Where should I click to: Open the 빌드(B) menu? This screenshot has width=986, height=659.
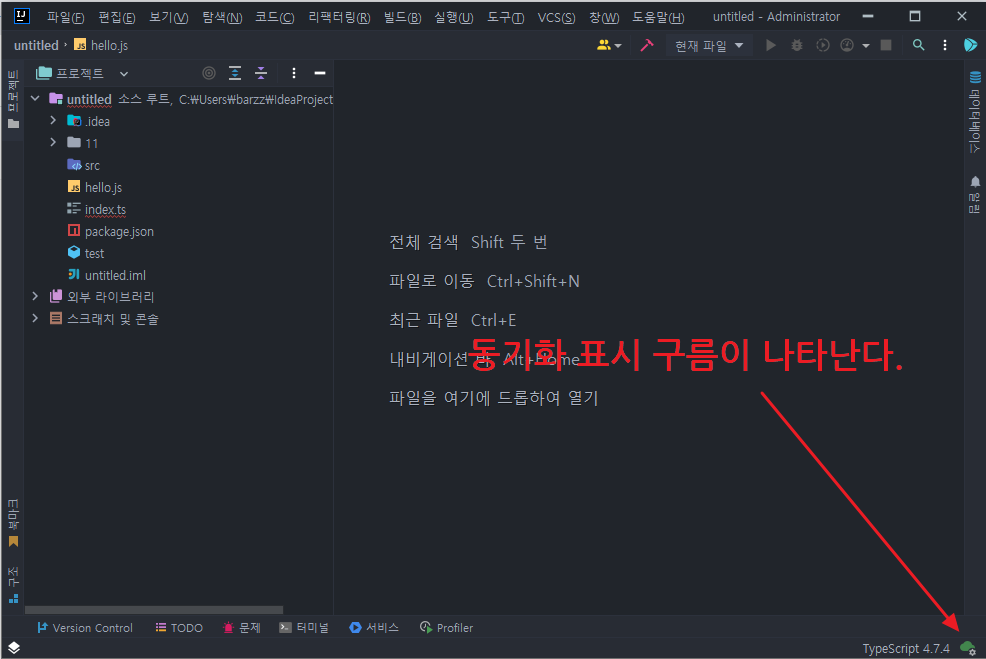coord(402,17)
